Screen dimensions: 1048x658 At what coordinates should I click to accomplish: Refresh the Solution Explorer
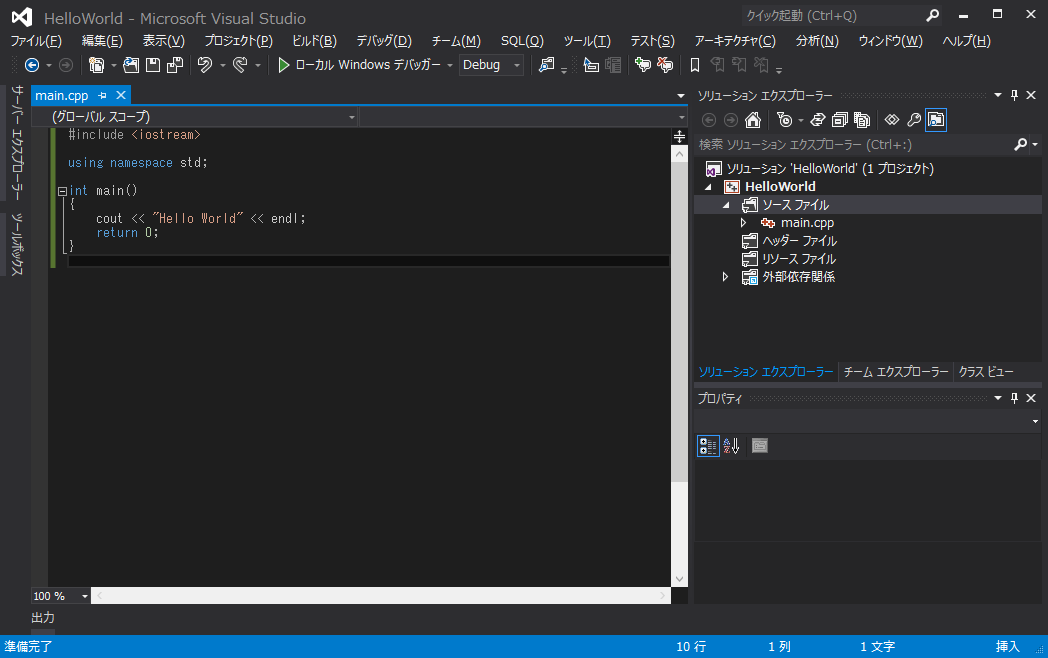click(x=817, y=119)
